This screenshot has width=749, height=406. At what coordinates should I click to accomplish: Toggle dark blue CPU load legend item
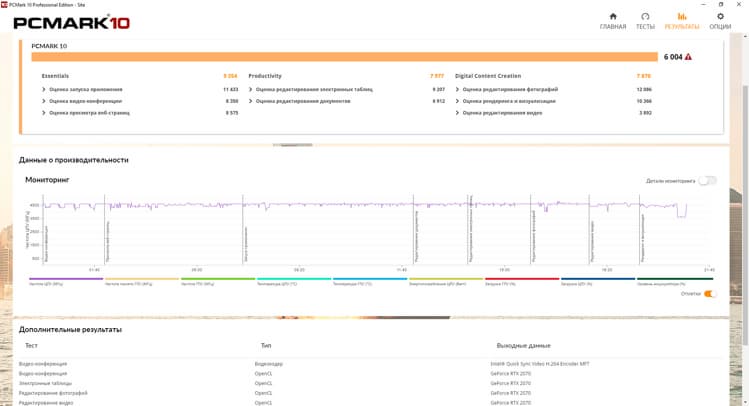[x=598, y=281]
